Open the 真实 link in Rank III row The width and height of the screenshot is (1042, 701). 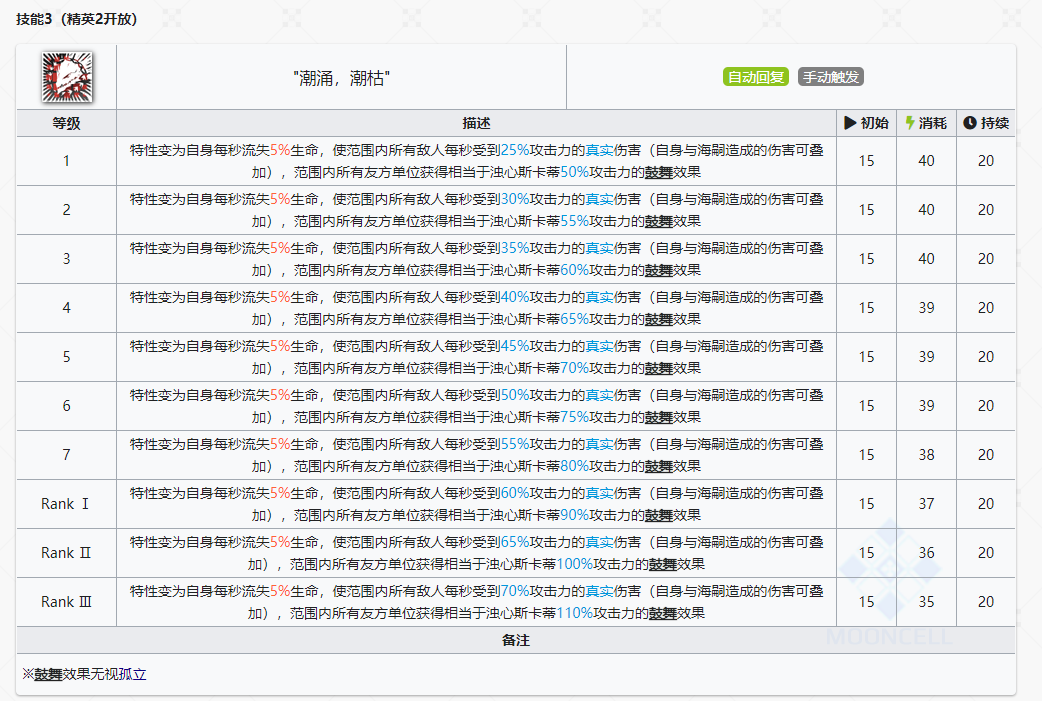pos(599,591)
